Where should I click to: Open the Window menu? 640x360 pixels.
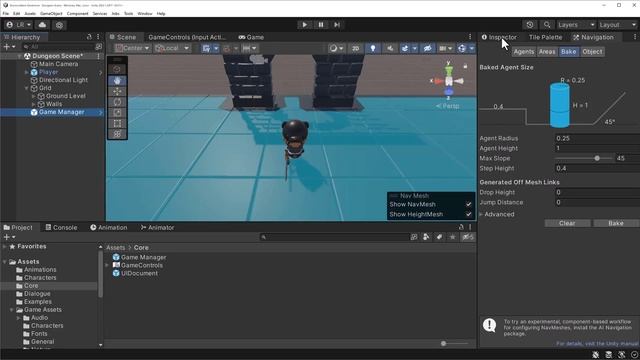144,13
